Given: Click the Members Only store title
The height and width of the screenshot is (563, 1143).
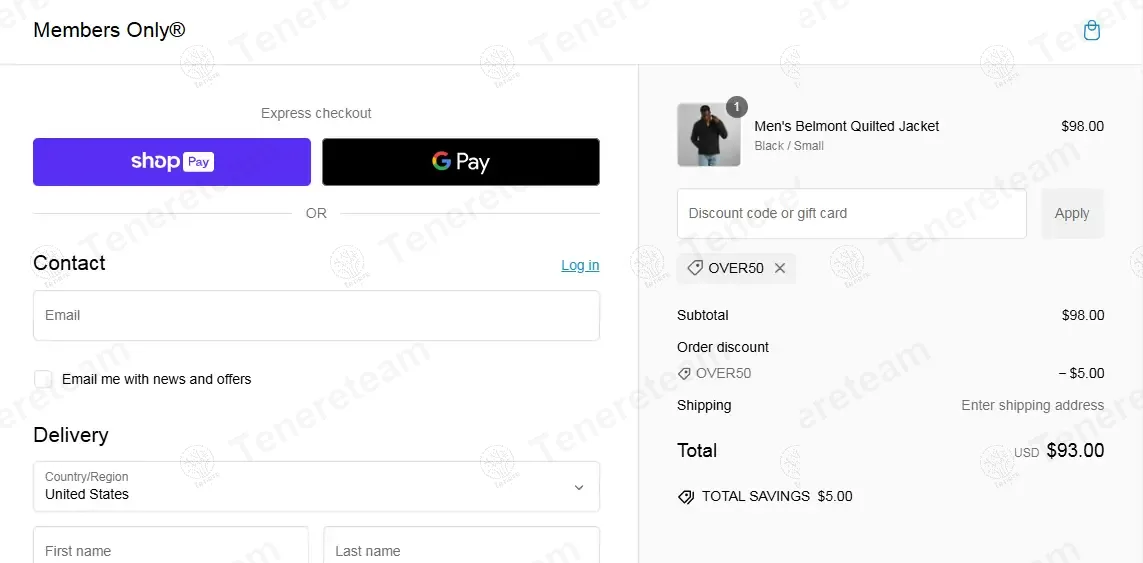Looking at the screenshot, I should pos(109,30).
